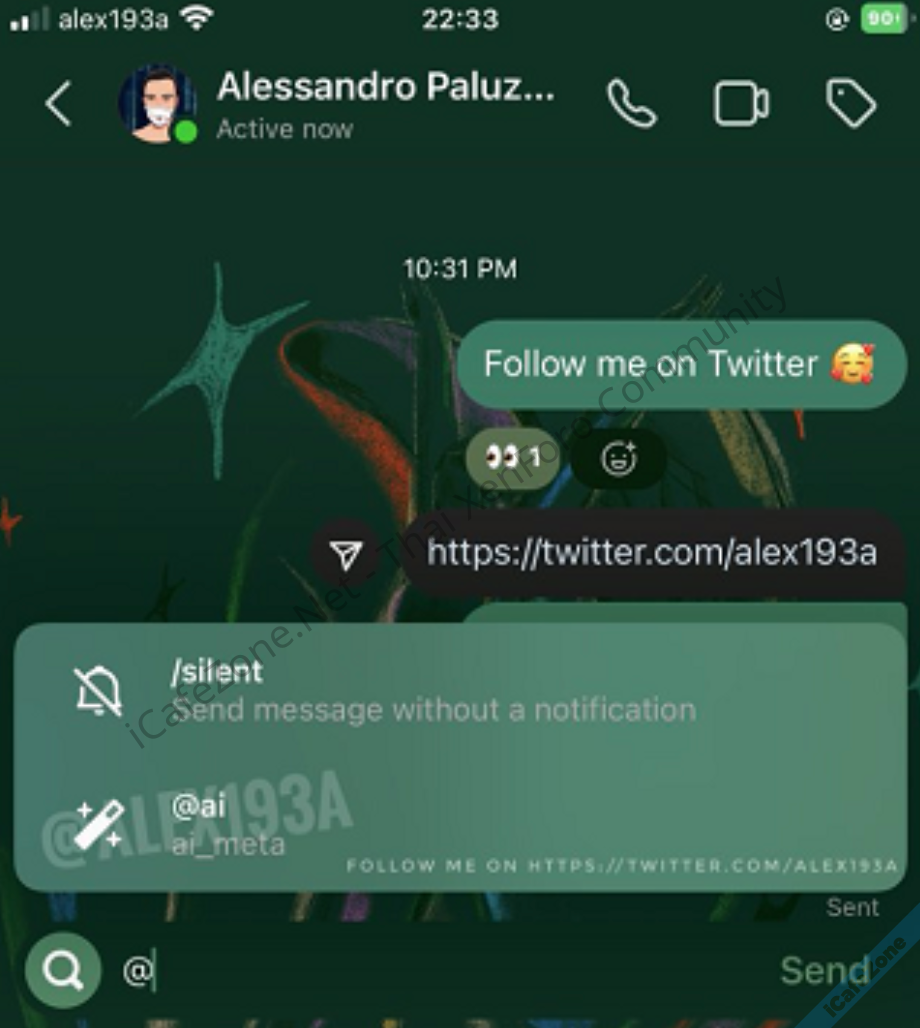Screen dimensions: 920x1028
Task: Tap the magic wand AI icon
Action: click(99, 825)
